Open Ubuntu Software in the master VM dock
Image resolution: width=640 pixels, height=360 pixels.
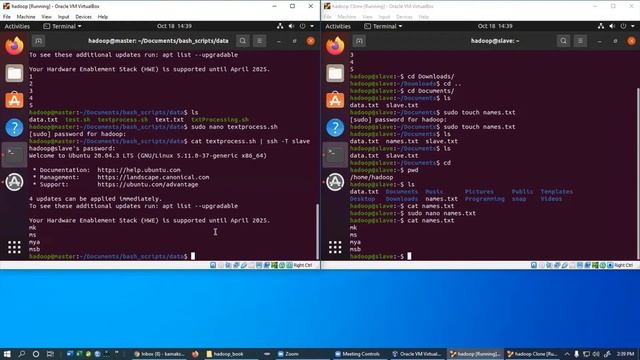click(x=14, y=100)
